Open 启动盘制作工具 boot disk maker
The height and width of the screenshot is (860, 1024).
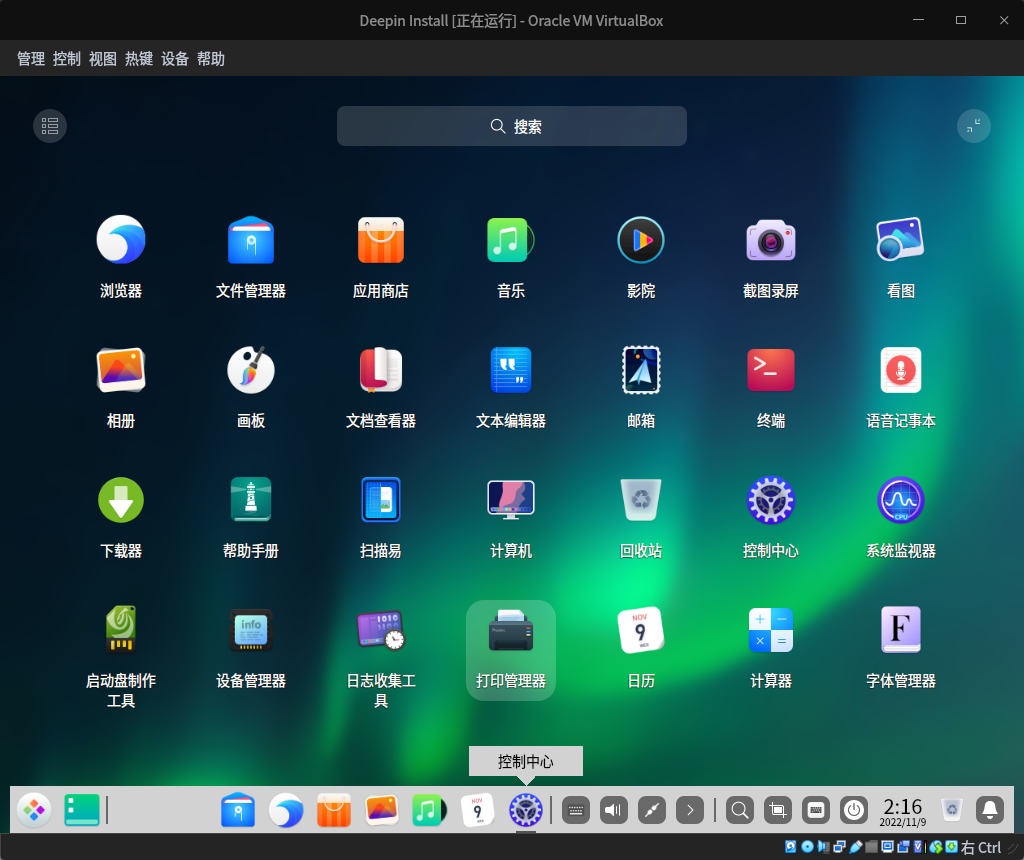tap(121, 629)
